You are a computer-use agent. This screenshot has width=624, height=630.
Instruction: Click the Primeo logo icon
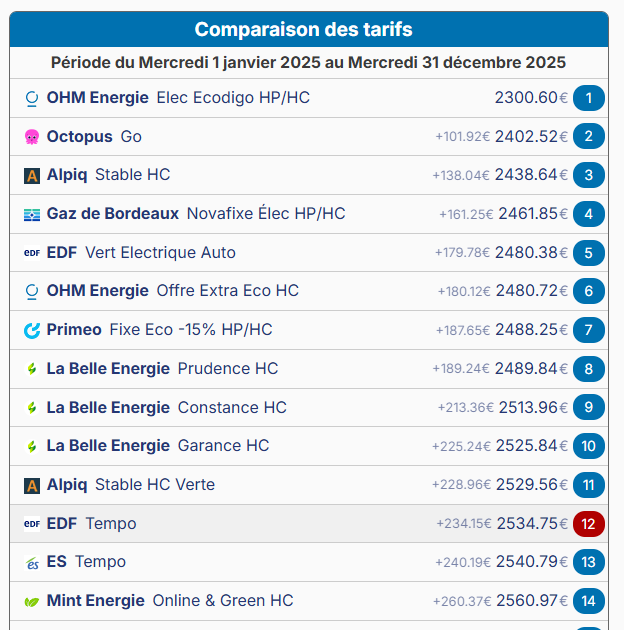(x=31, y=330)
